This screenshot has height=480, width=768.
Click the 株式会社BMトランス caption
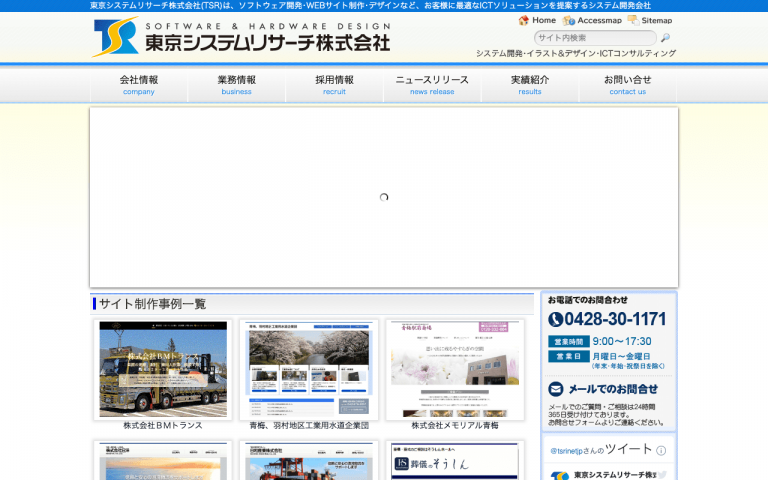click(x=163, y=426)
